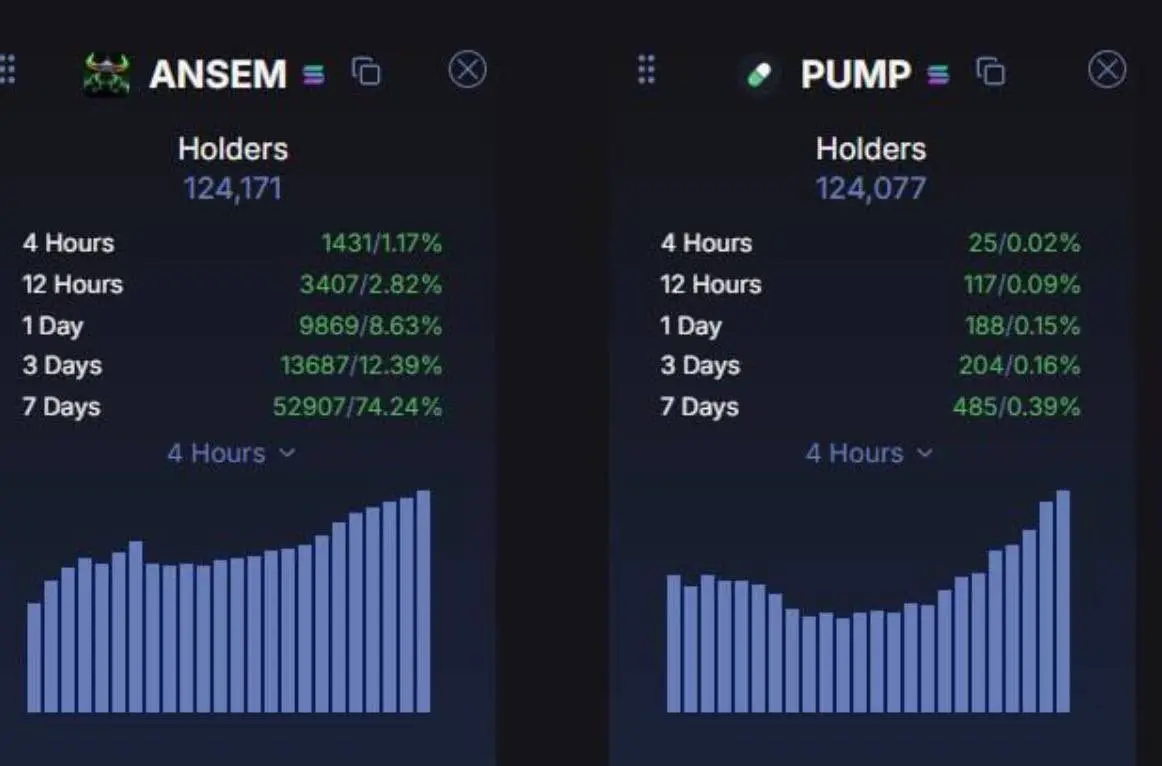Click ANSEM holders count 124,171
1162x766 pixels.
(233, 188)
